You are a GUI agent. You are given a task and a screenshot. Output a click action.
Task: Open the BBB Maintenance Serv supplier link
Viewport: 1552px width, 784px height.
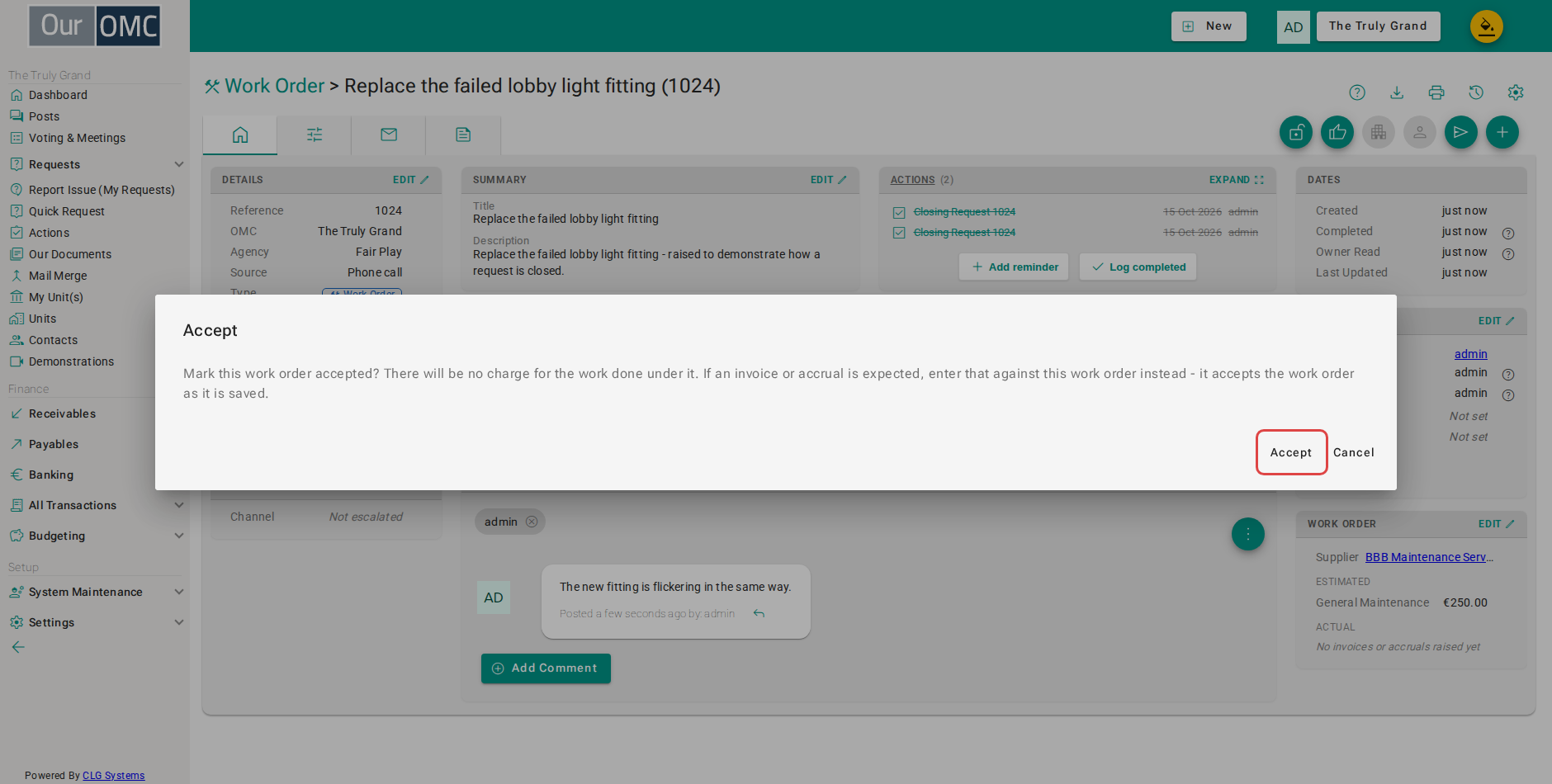(x=1429, y=557)
